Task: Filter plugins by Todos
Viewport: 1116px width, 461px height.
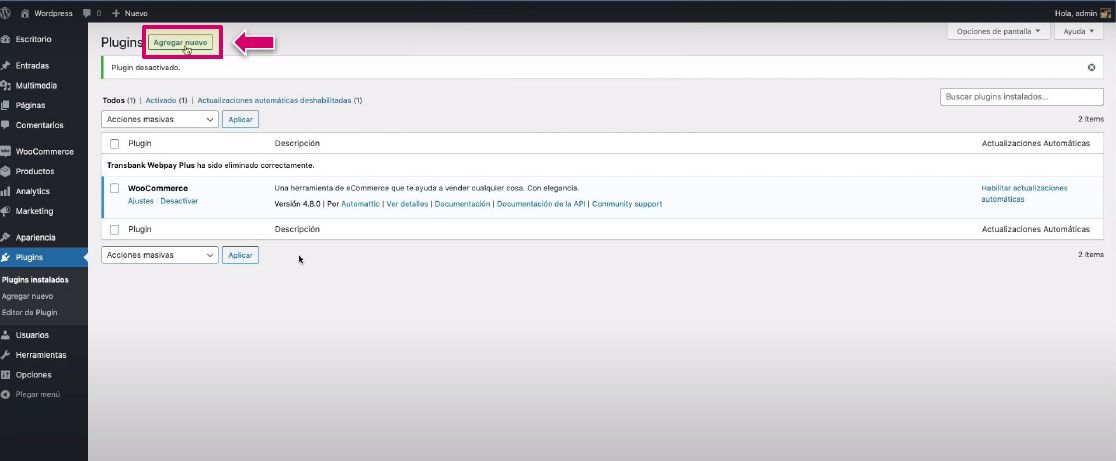Action: (114, 100)
